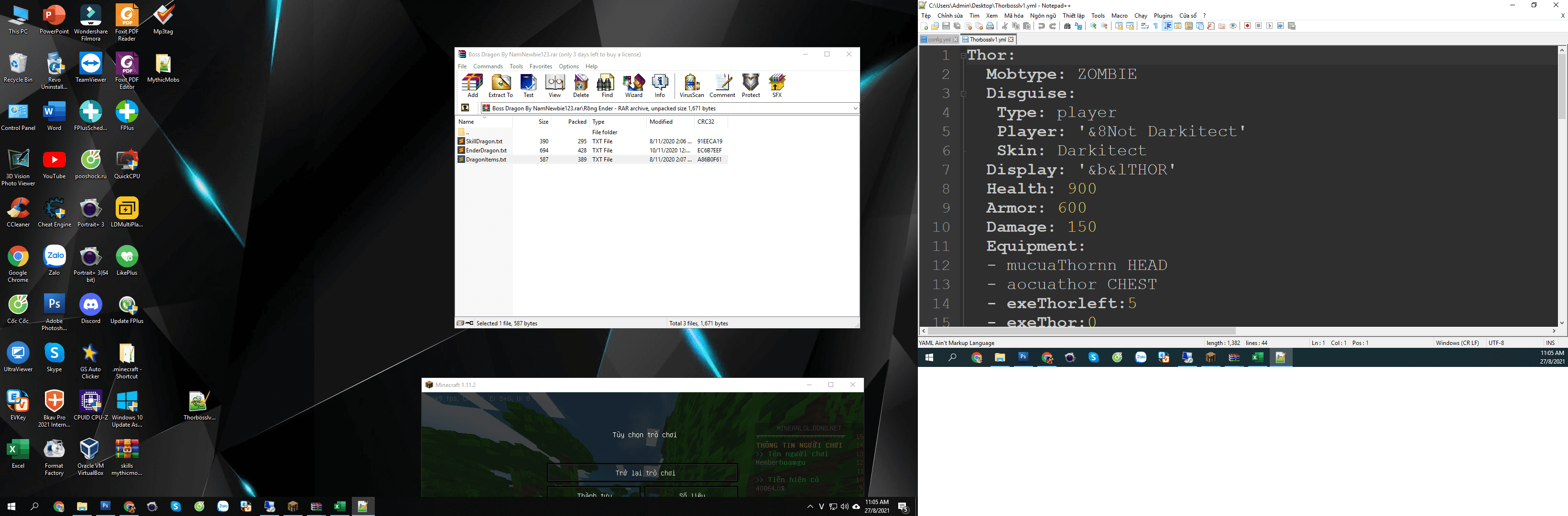Click Notepad++ find binoculars icon
1568x516 pixels.
(x=1067, y=26)
